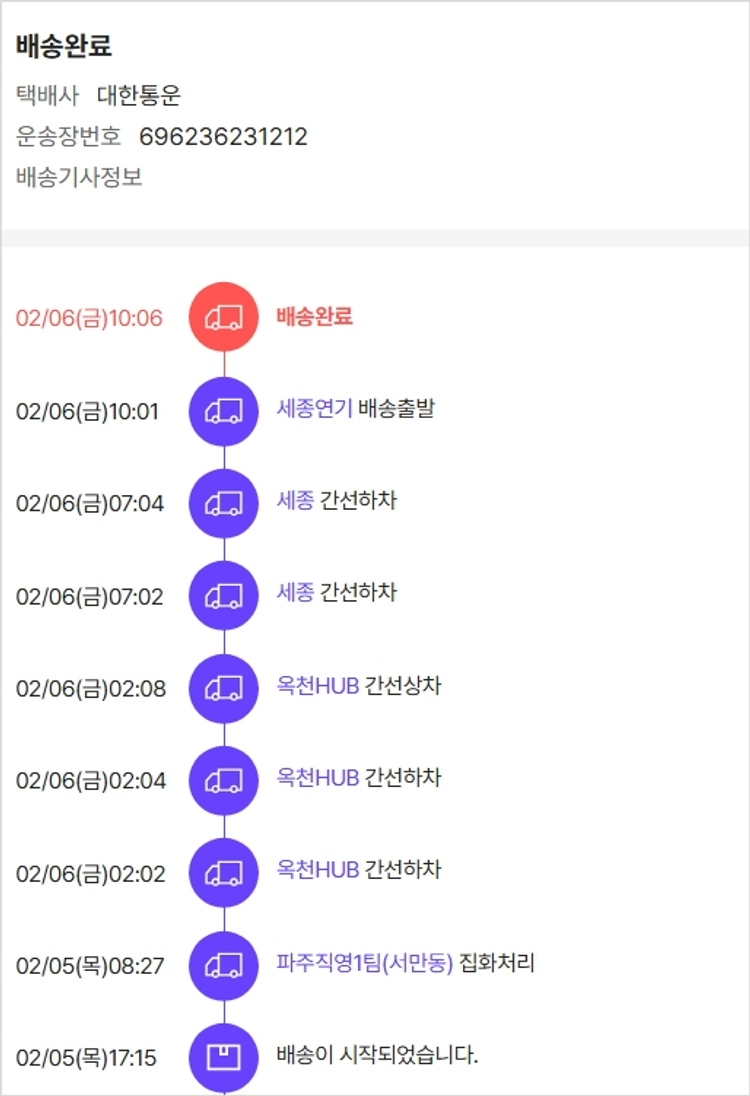Click the truck icon beside 세종연기 배송출발
The width and height of the screenshot is (750, 1096).
(224, 410)
